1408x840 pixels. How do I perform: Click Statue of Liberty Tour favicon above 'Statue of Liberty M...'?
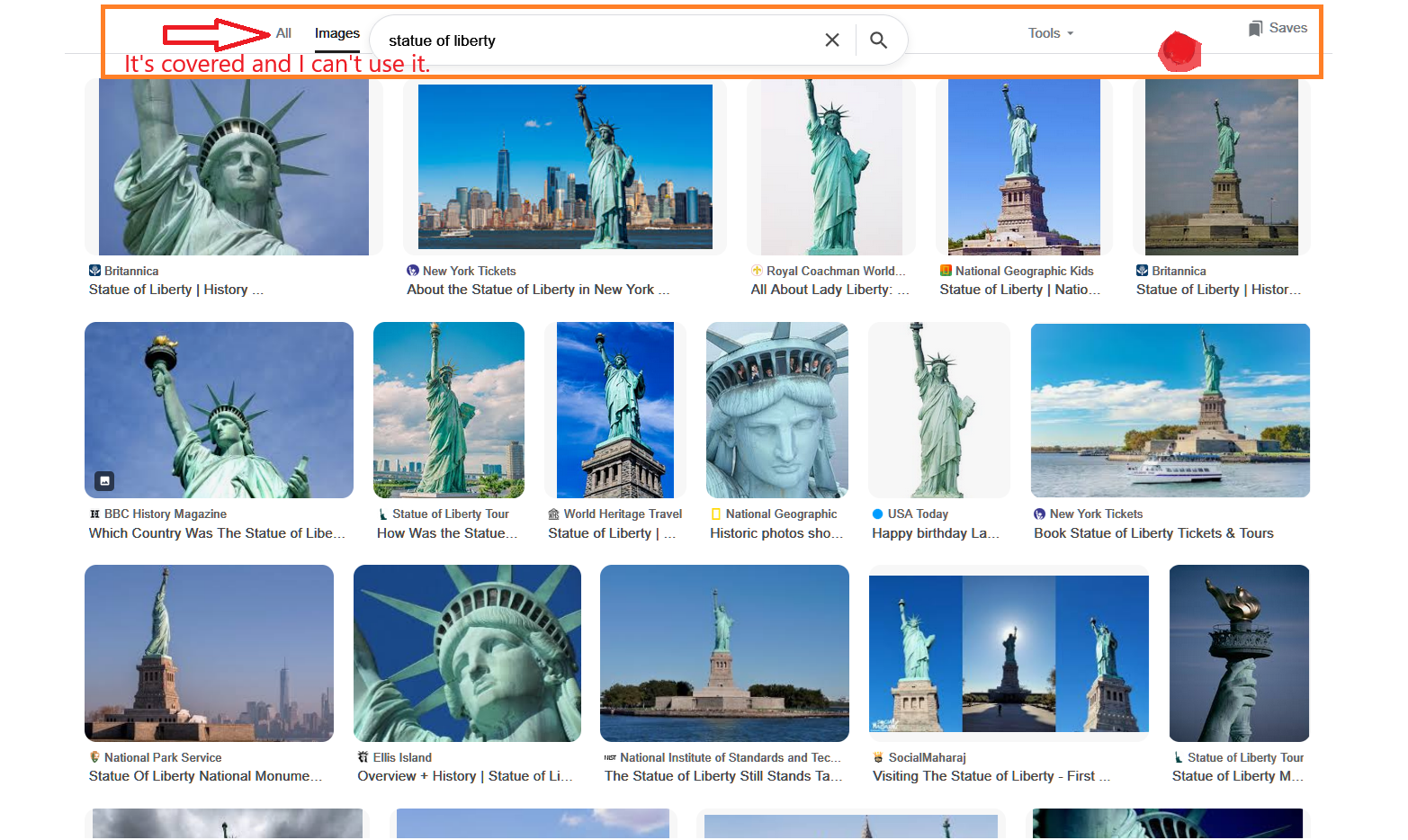(1178, 757)
